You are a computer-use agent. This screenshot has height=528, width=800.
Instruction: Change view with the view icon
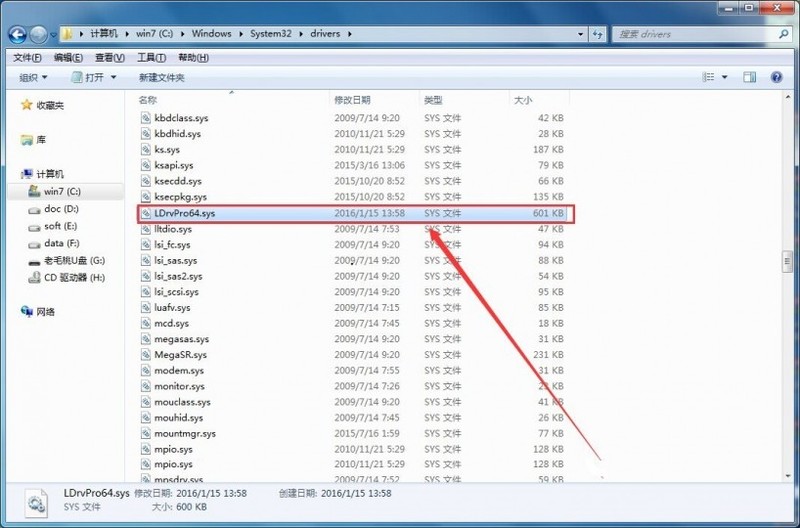coord(708,77)
